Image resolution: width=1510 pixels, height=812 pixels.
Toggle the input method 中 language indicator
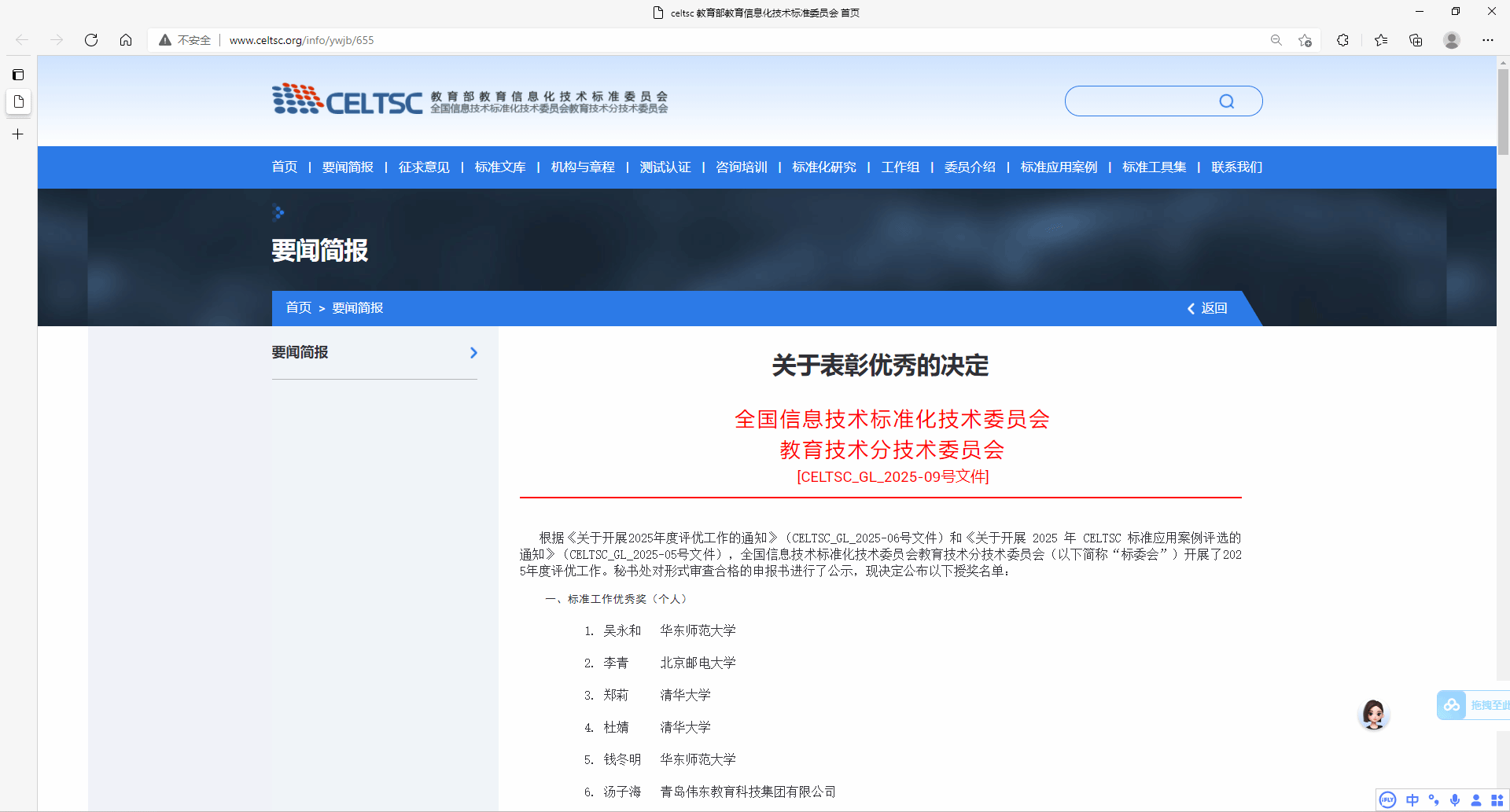click(x=1412, y=799)
